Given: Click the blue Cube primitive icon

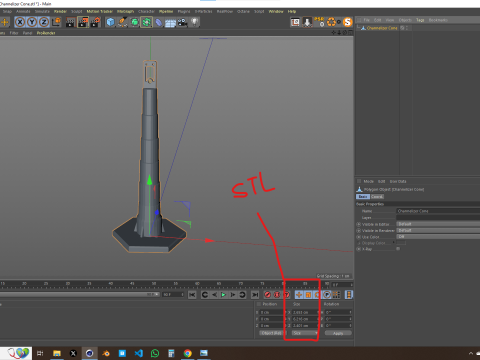Looking at the screenshot, I should [110, 22].
